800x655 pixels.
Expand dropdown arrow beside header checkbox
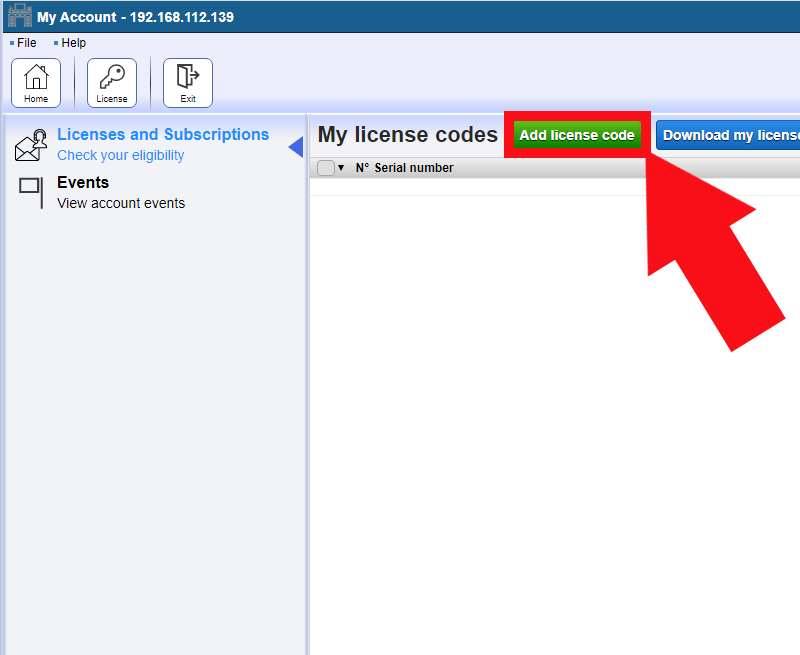(341, 168)
